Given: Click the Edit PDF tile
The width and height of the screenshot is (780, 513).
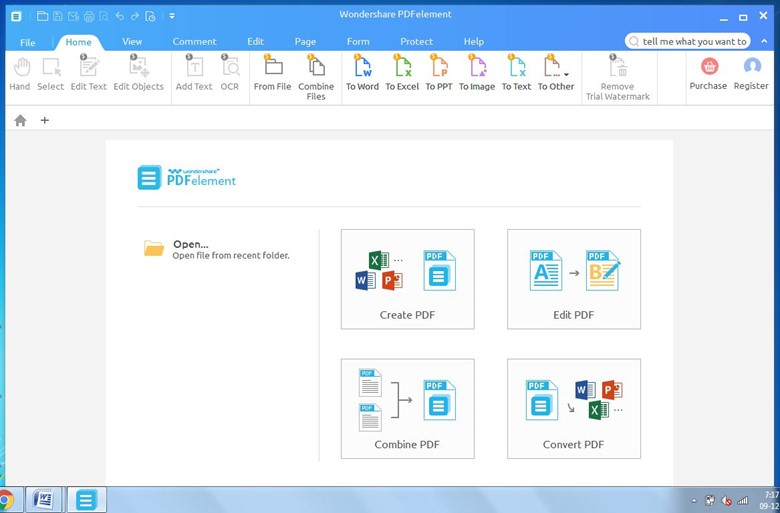Looking at the screenshot, I should click(x=573, y=279).
